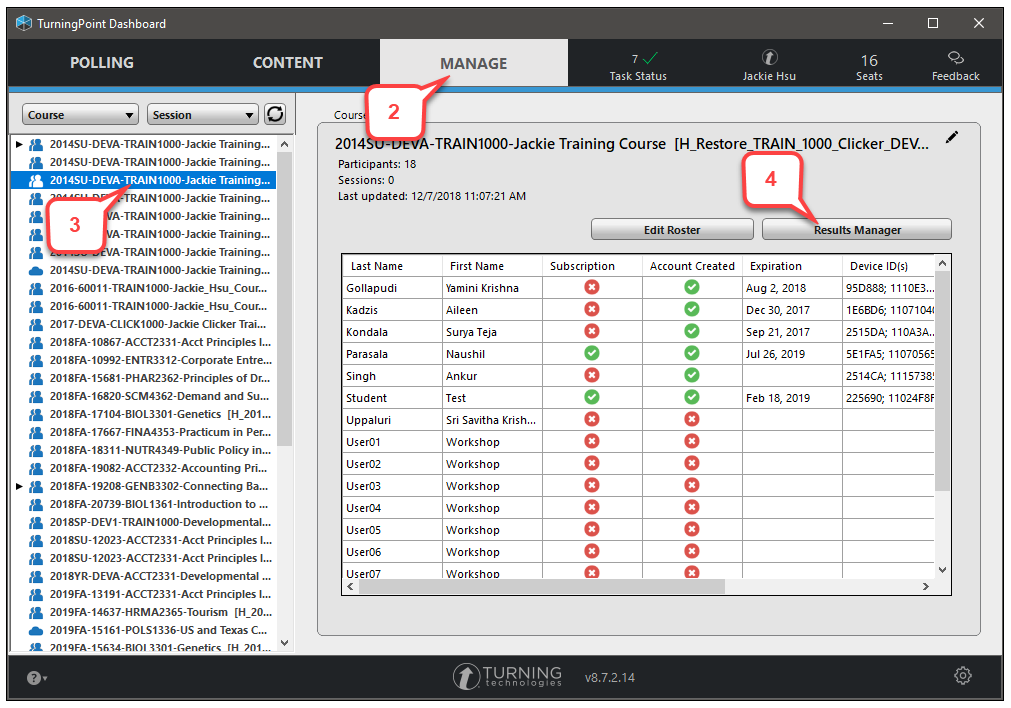The height and width of the screenshot is (708, 1011).
Task: Click User01's red subscription icon
Action: [591, 441]
